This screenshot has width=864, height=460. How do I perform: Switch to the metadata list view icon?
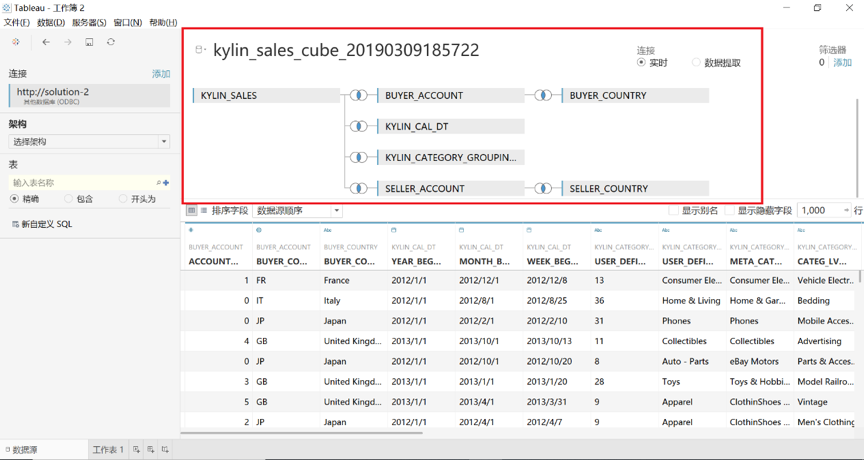coord(204,210)
